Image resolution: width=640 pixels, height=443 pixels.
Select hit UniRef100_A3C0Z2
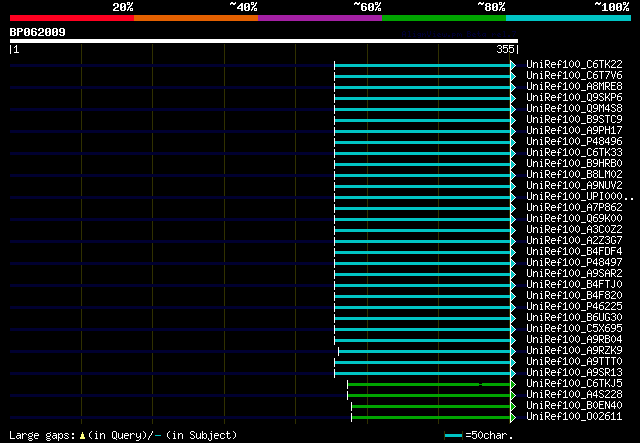click(x=574, y=230)
